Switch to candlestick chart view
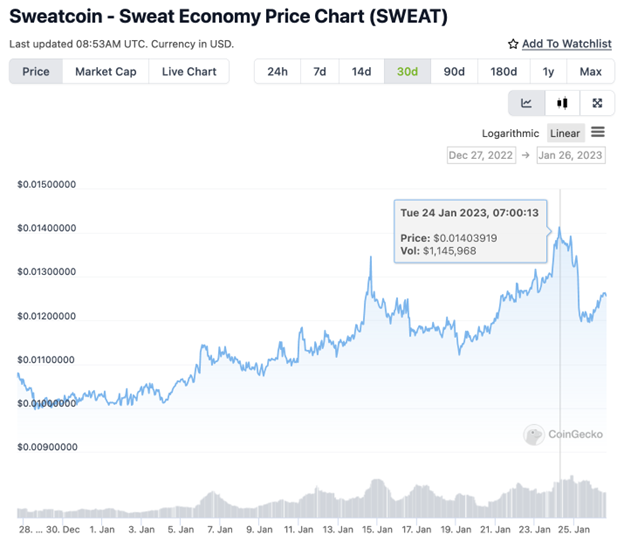The height and width of the screenshot is (541, 624). point(562,103)
